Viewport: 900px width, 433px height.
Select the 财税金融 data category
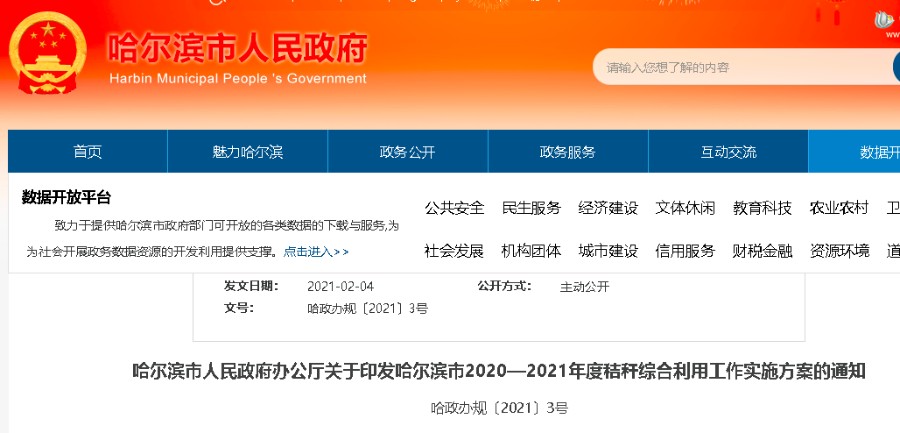pos(762,251)
